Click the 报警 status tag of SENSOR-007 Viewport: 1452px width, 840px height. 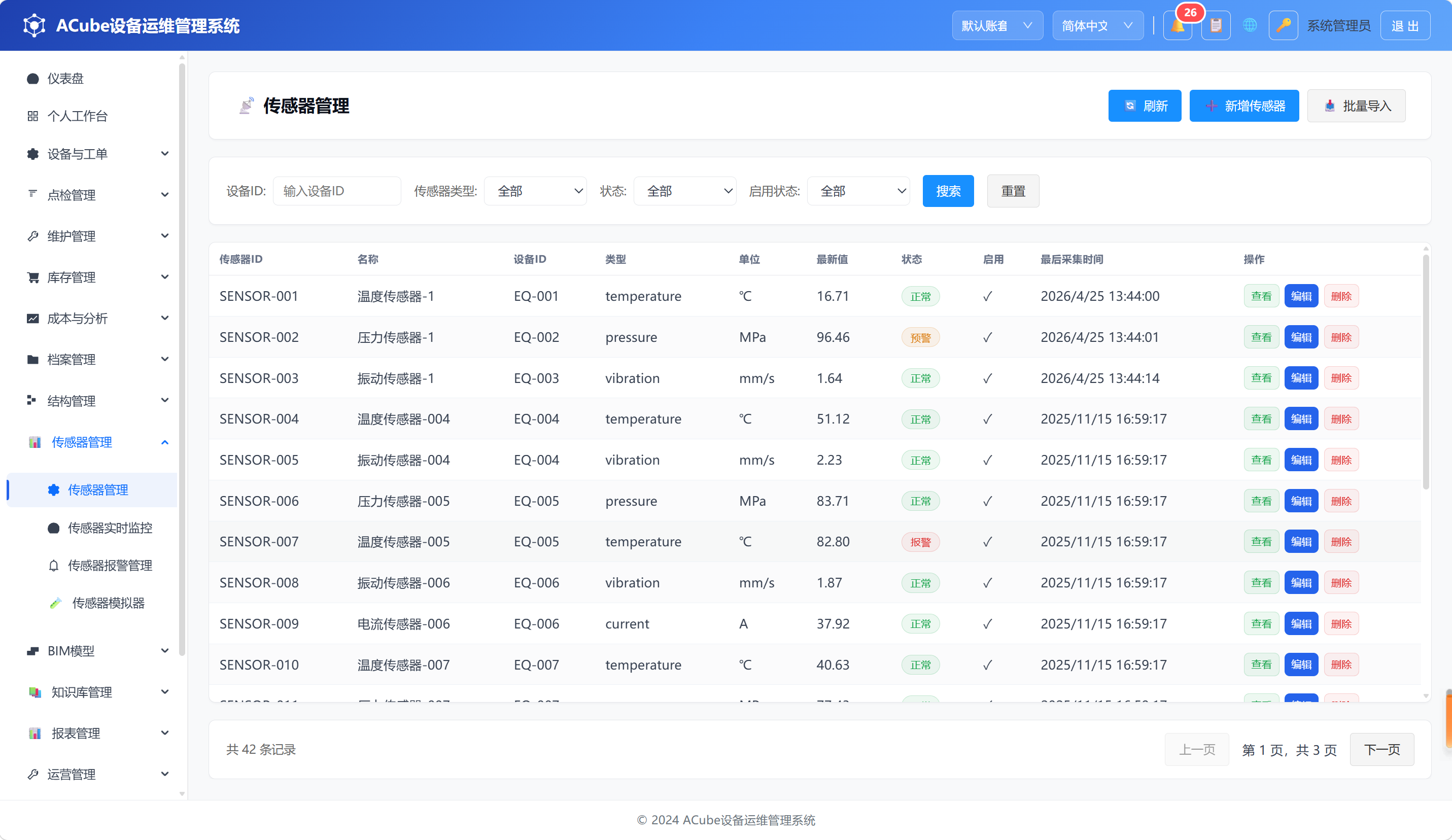click(x=920, y=542)
